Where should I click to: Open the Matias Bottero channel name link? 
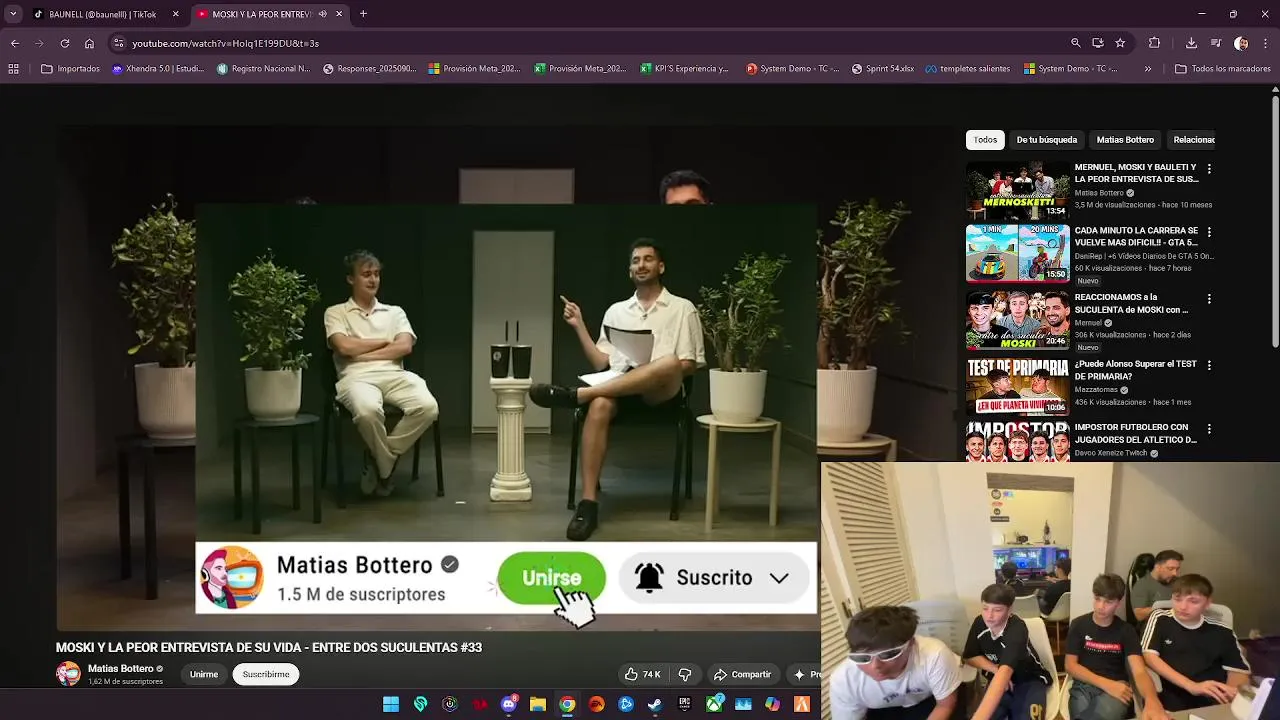121,669
